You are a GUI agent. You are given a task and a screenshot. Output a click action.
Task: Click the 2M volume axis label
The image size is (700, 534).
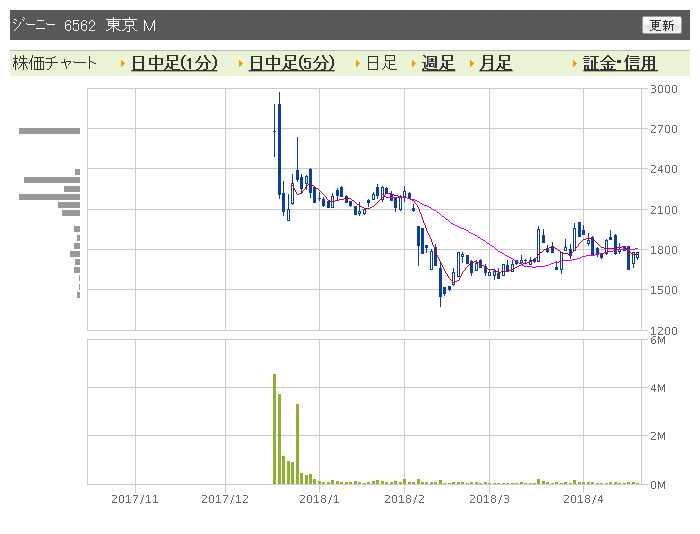[658, 436]
